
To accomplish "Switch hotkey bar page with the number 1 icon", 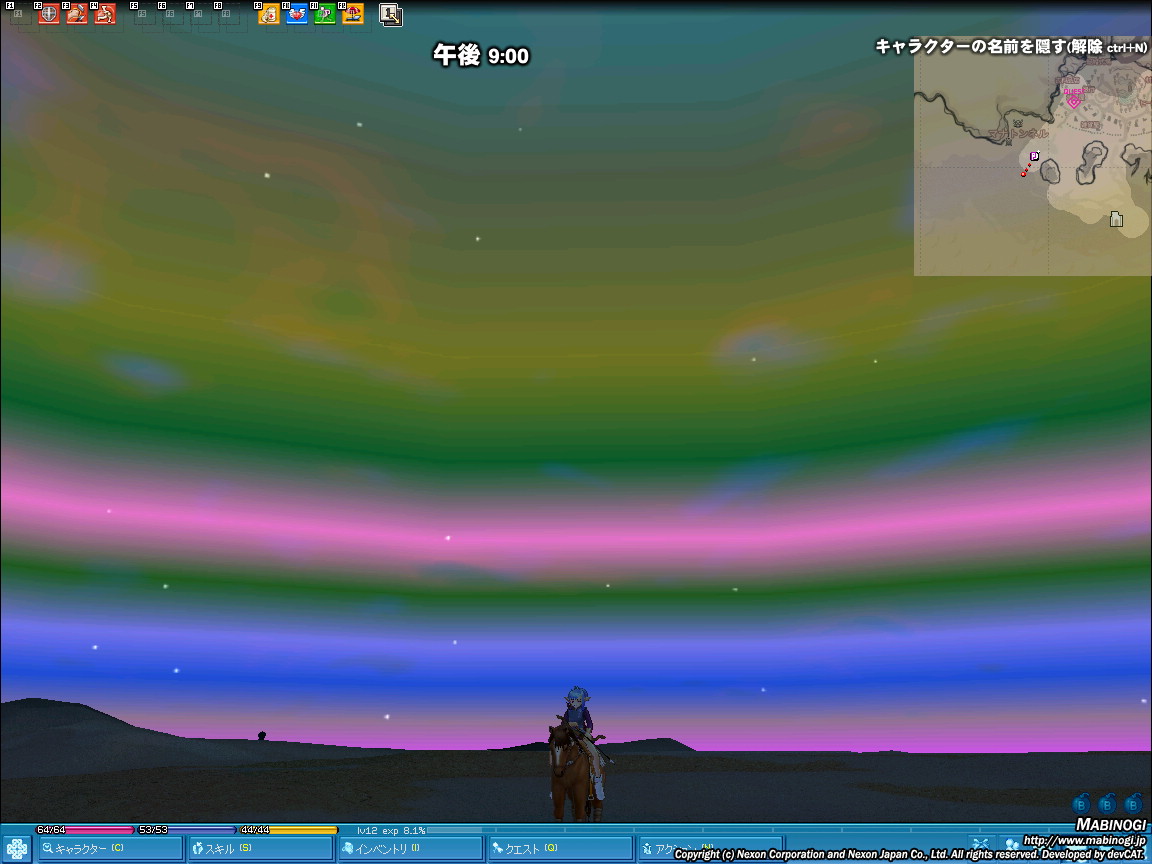I will click(391, 15).
